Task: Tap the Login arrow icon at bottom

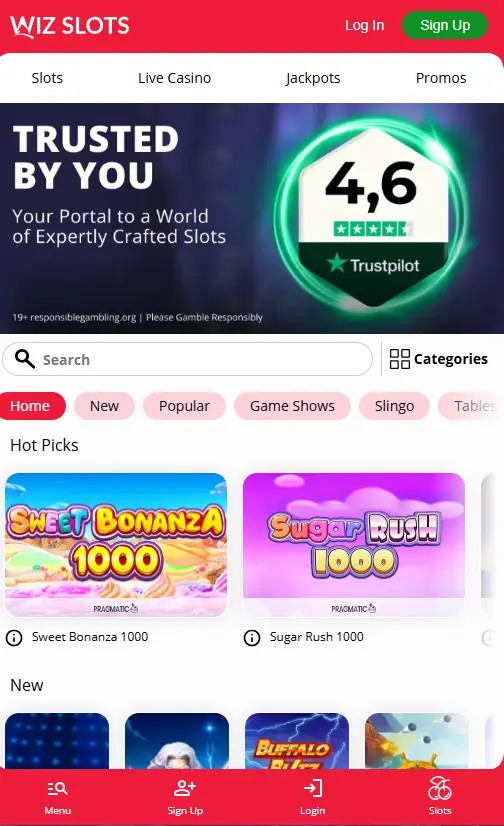Action: (313, 789)
